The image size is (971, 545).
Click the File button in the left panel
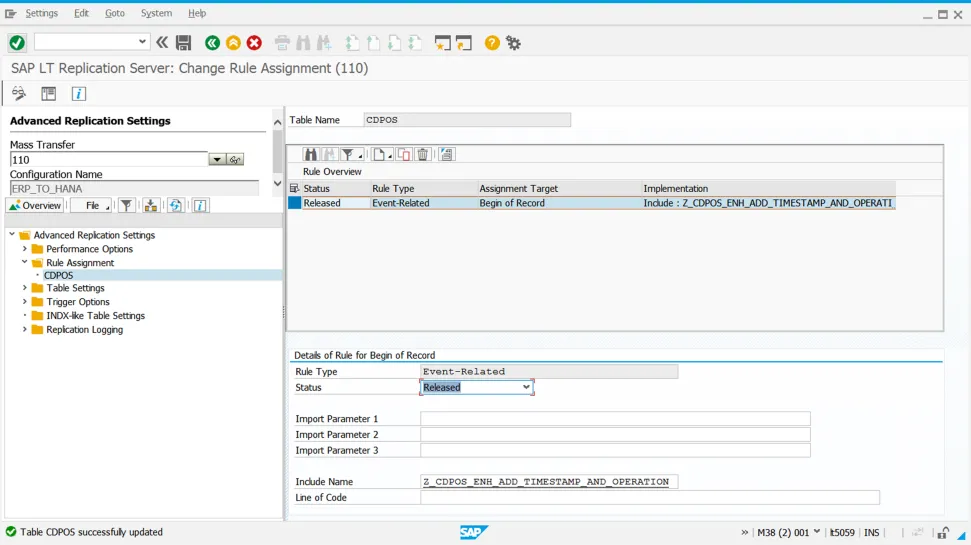91,205
